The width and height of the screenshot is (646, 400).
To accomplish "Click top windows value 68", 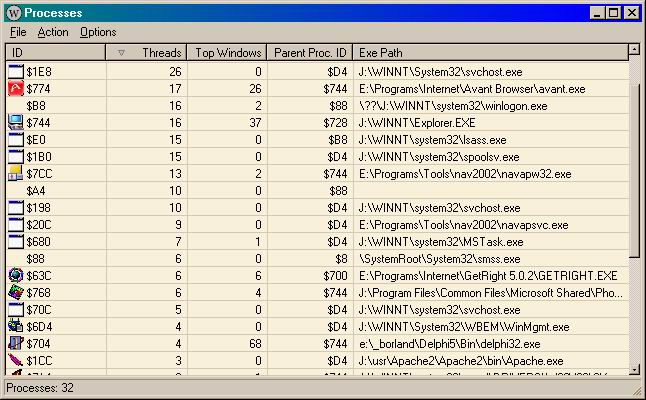I will (255, 344).
